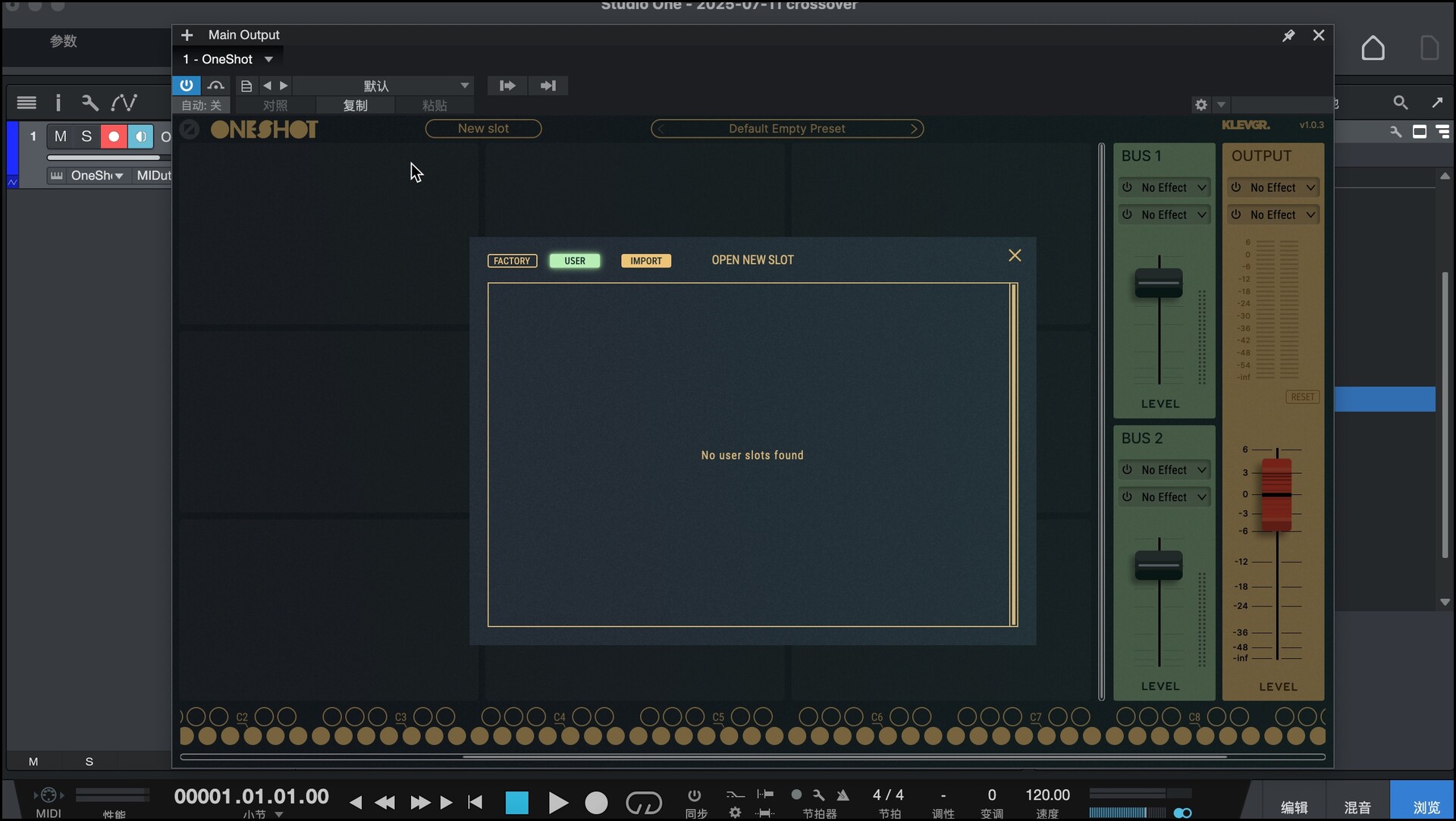Click the arrow-to-bar routing button
The width and height of the screenshot is (1456, 821).
[x=548, y=86]
